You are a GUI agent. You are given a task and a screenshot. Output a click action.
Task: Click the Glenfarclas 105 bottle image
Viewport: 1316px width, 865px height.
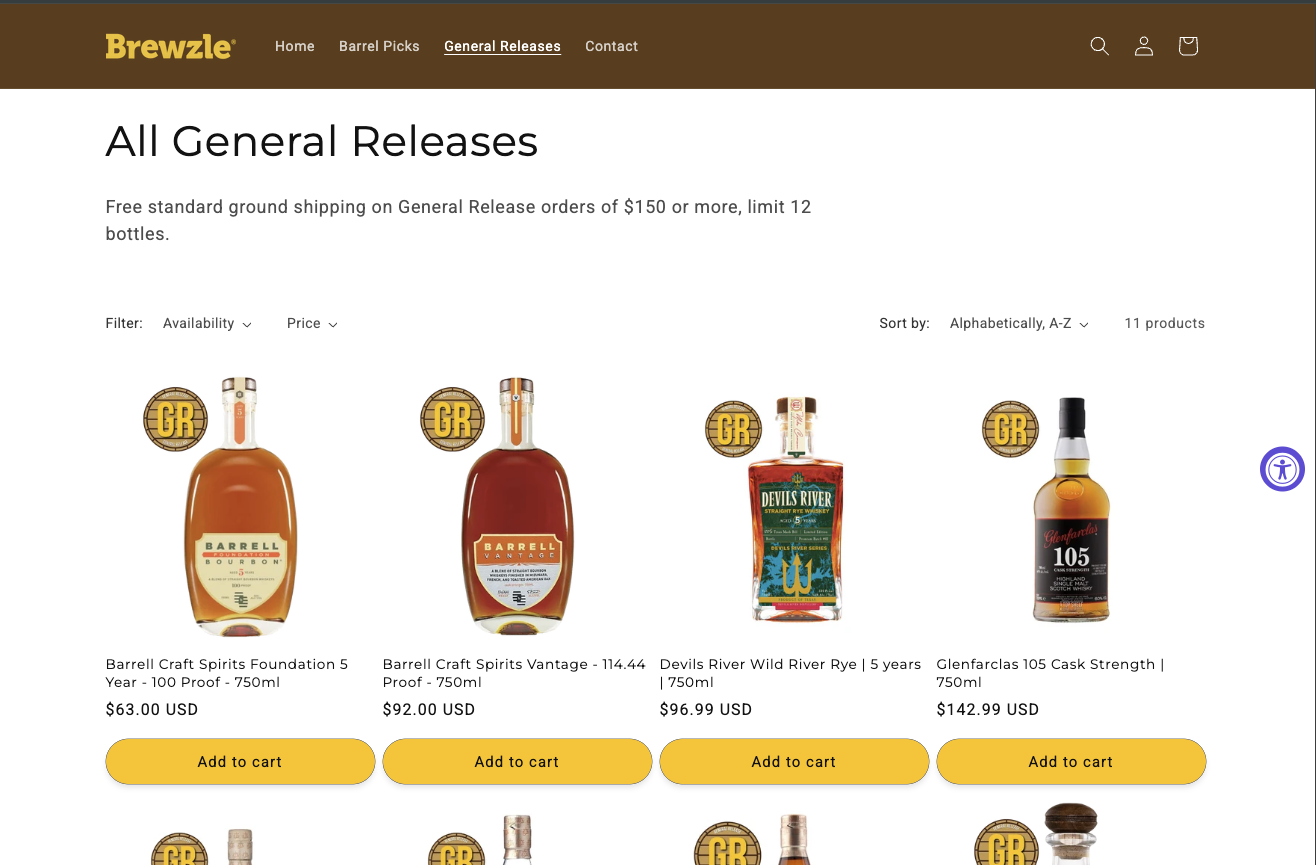1071,509
